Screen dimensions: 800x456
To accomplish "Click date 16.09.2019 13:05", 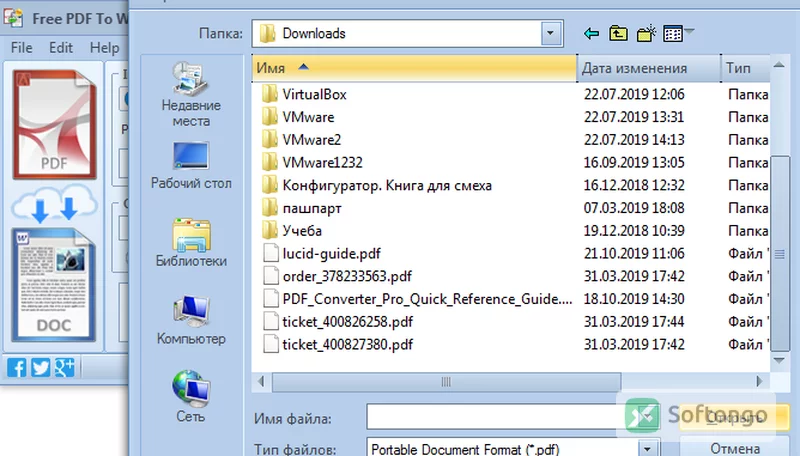I will pyautogui.click(x=634, y=163).
